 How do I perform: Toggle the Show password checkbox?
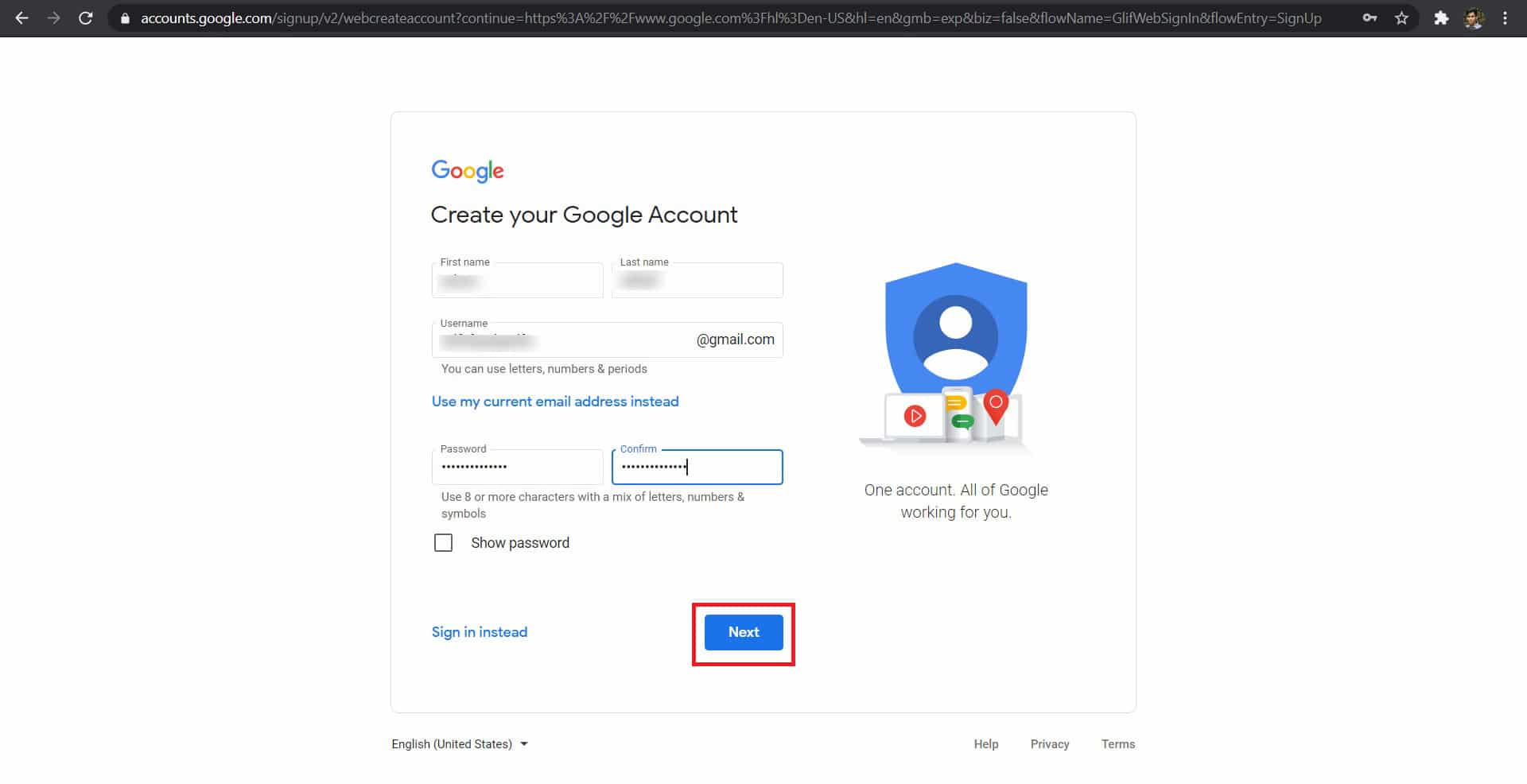click(443, 543)
